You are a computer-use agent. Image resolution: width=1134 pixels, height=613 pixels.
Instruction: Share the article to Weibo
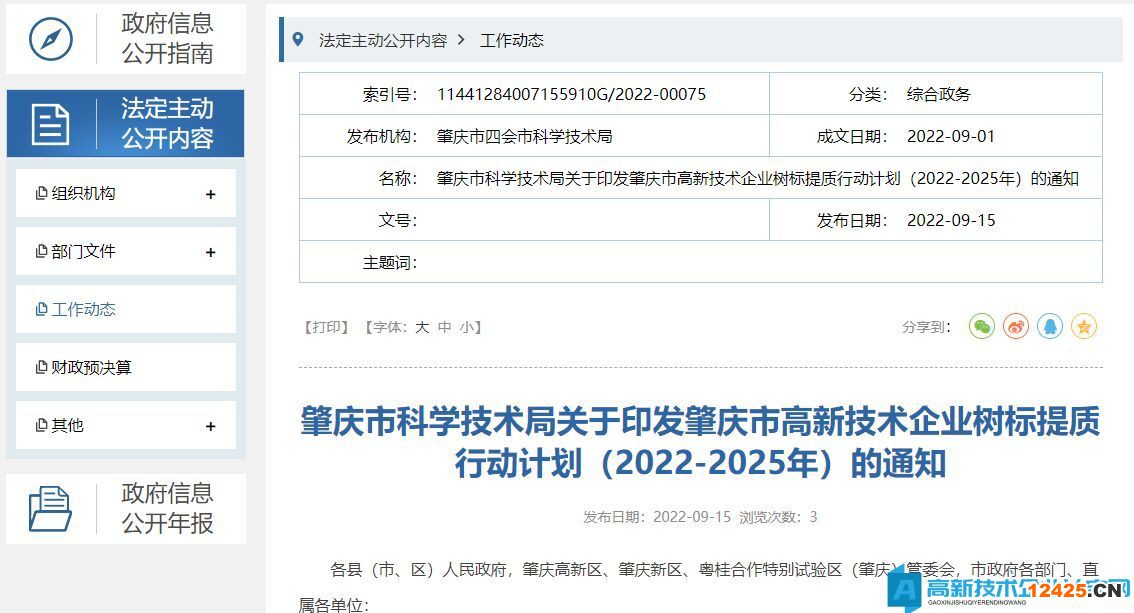[x=1015, y=326]
